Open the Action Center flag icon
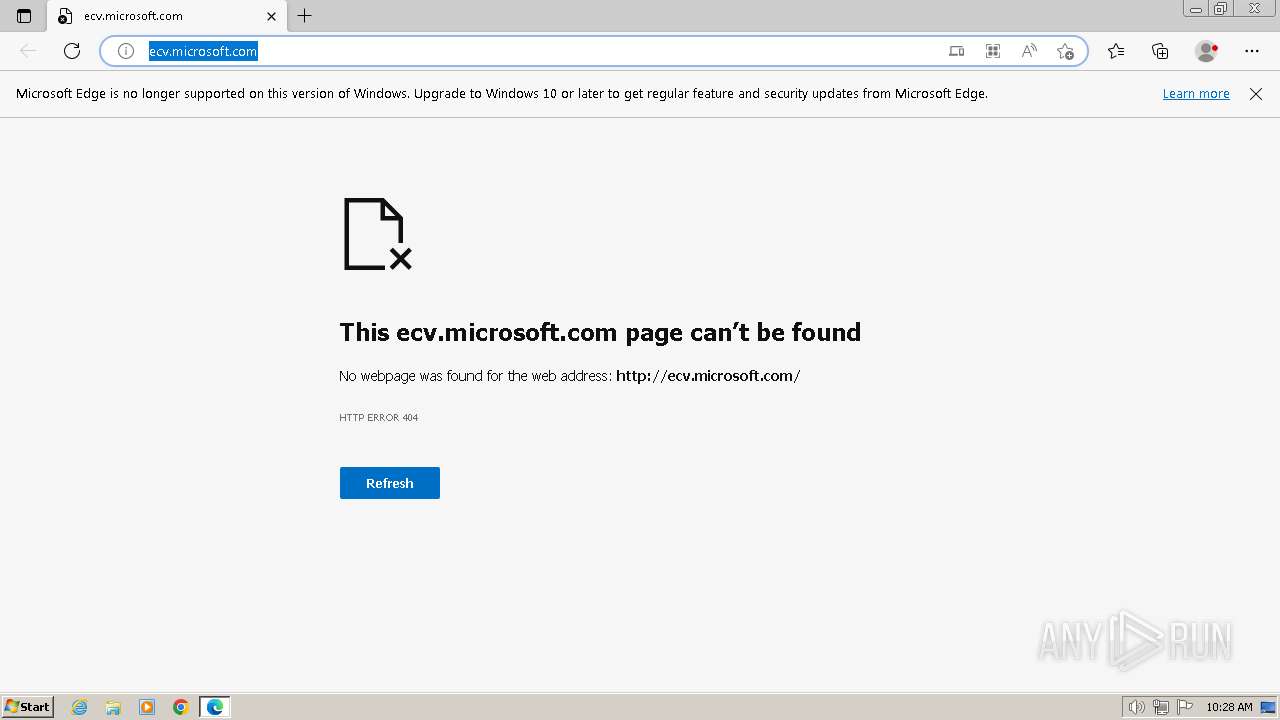 (1185, 707)
